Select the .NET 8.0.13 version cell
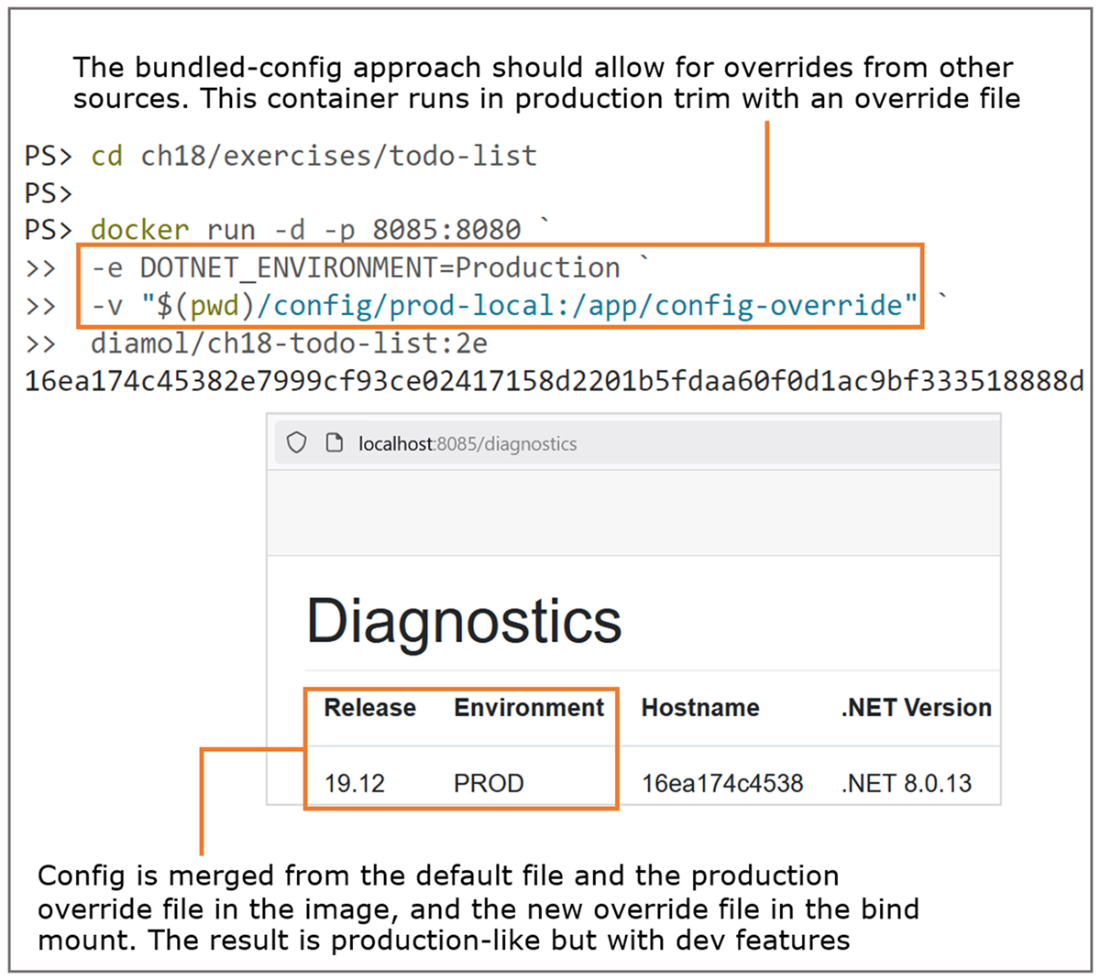This screenshot has width=1100, height=979. pyautogui.click(x=906, y=783)
